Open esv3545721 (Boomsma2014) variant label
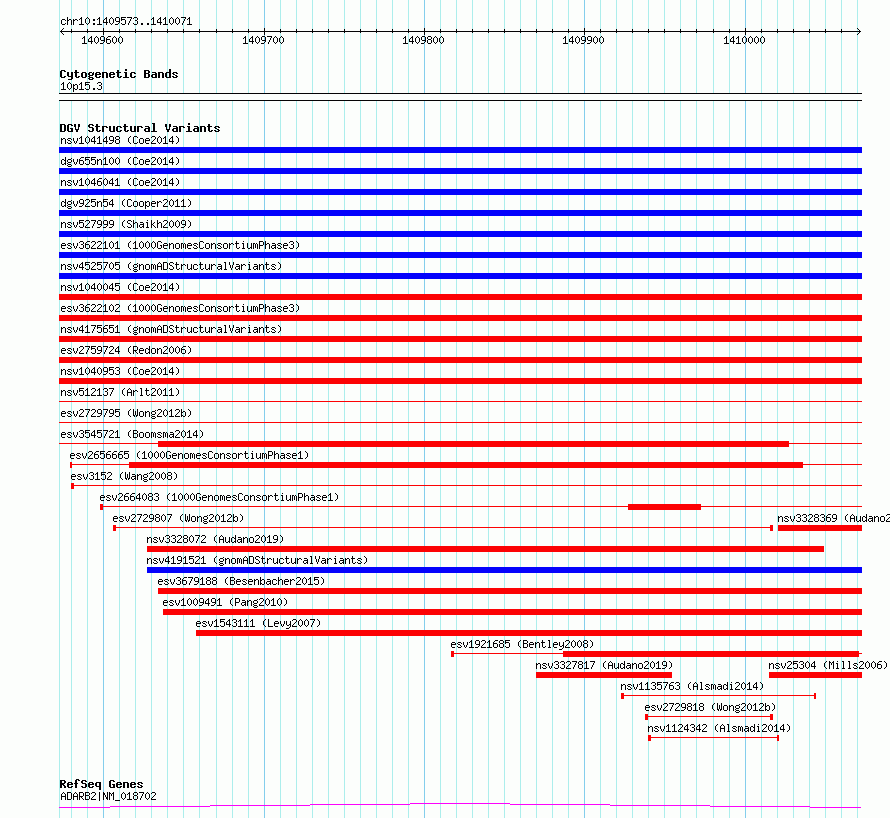This screenshot has width=890, height=818. click(x=132, y=434)
